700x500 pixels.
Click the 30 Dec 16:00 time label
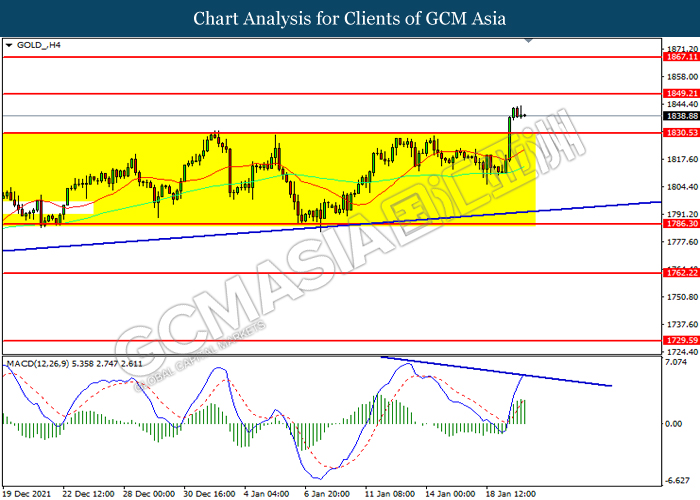[209, 494]
